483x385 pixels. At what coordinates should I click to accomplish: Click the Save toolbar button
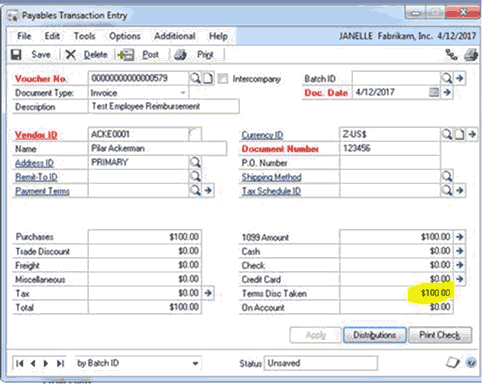click(x=31, y=55)
